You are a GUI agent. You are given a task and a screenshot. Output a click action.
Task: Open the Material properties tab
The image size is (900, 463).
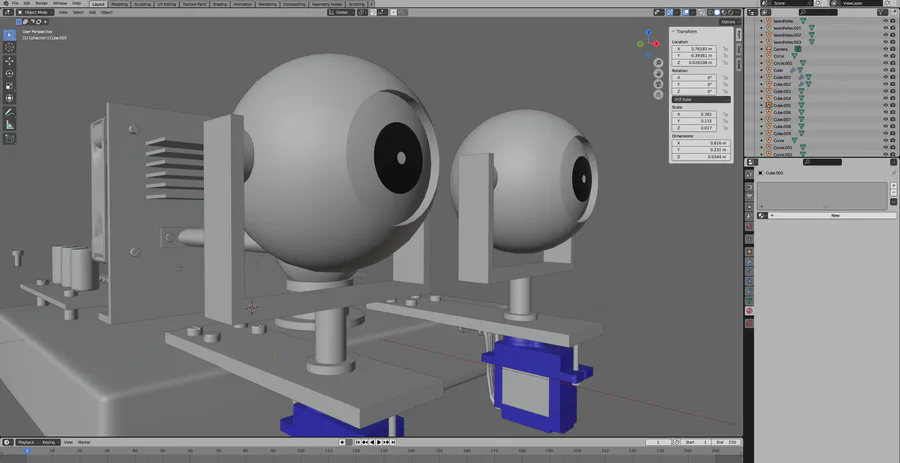click(749, 311)
